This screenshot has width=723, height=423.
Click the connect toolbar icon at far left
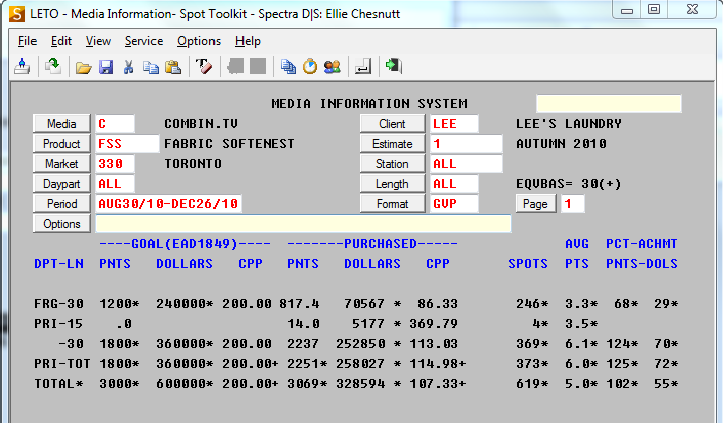(x=22, y=67)
